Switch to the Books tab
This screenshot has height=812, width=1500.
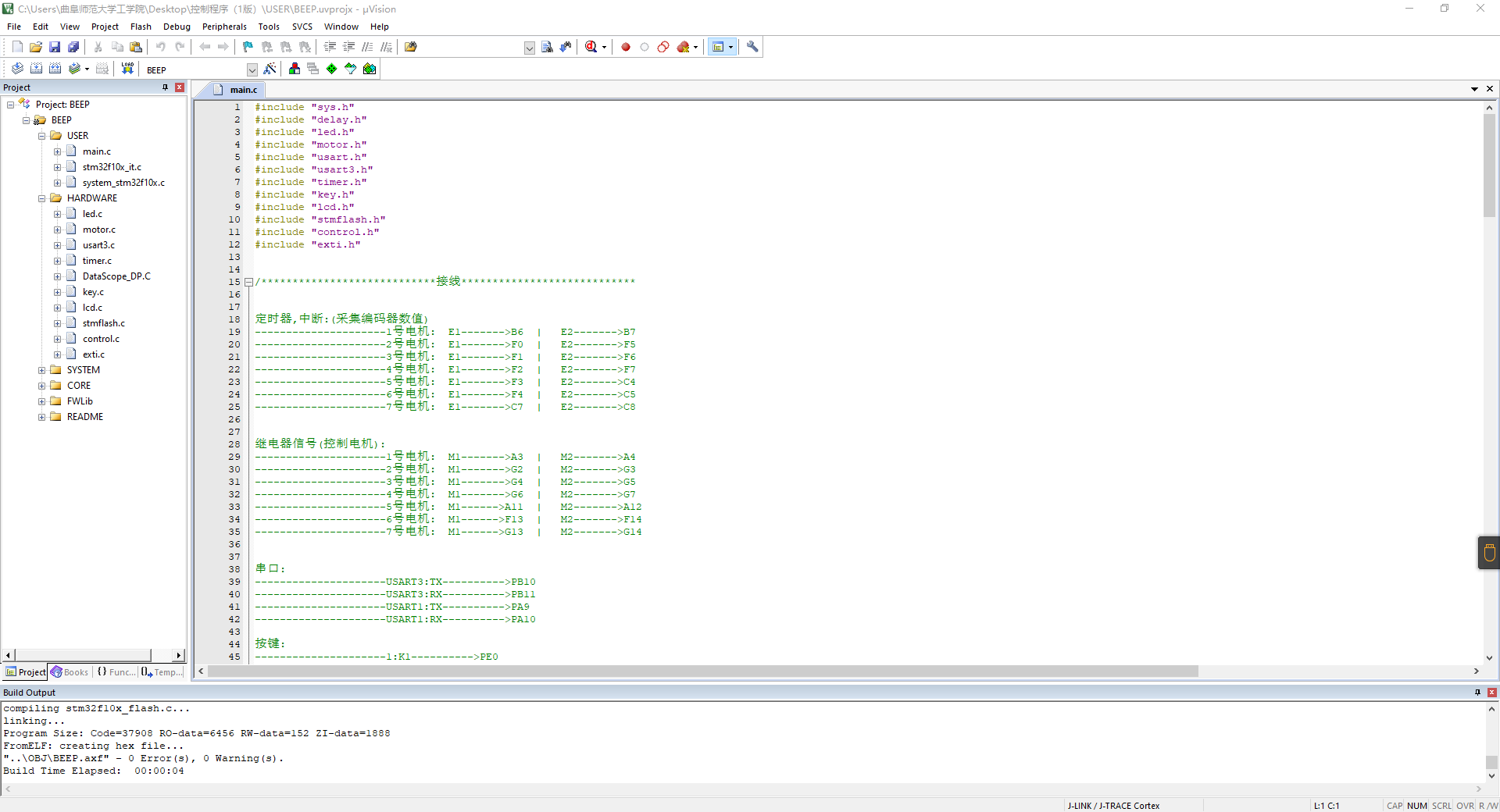(70, 671)
